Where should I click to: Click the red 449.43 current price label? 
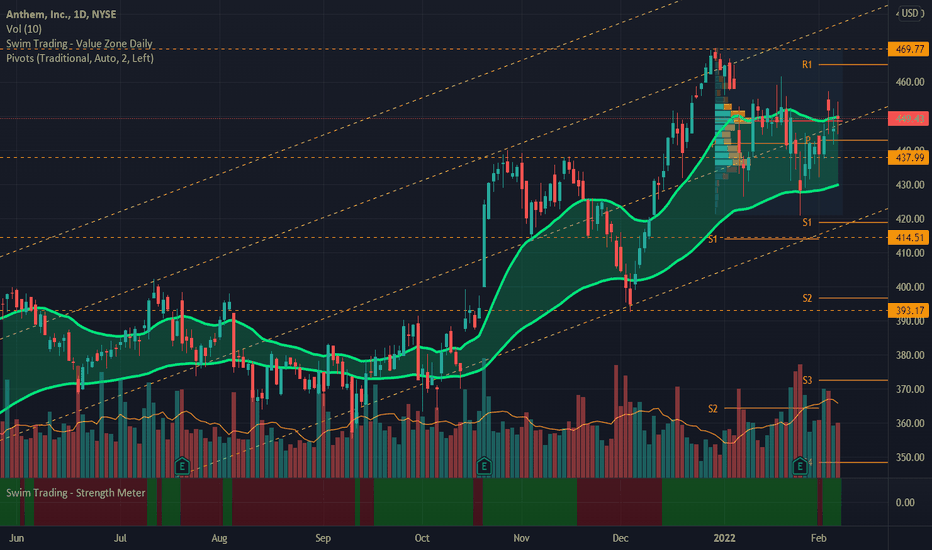pyautogui.click(x=909, y=119)
